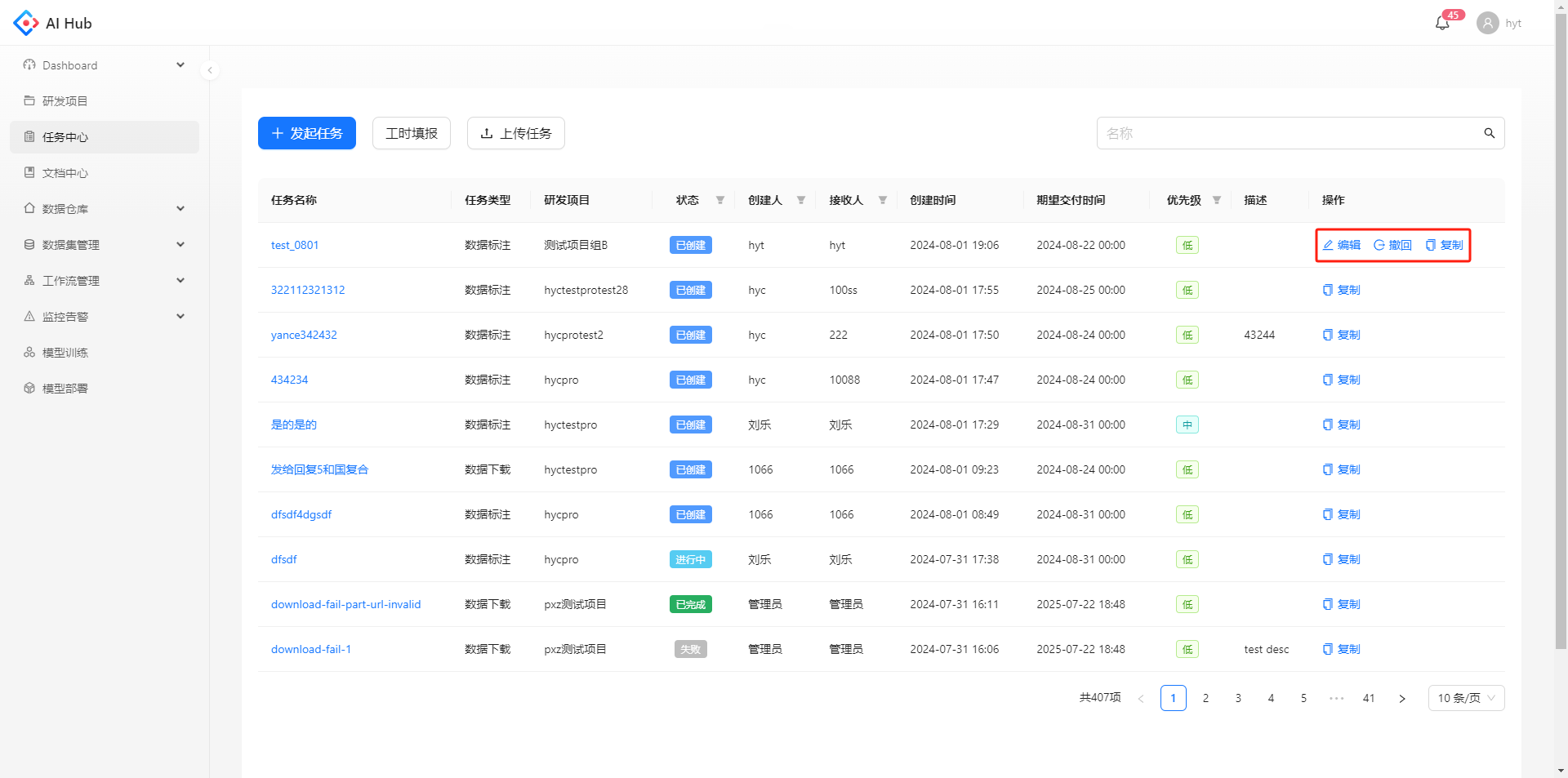Copy the 434234 task
This screenshot has height=778, width=1568.
pos(1342,380)
